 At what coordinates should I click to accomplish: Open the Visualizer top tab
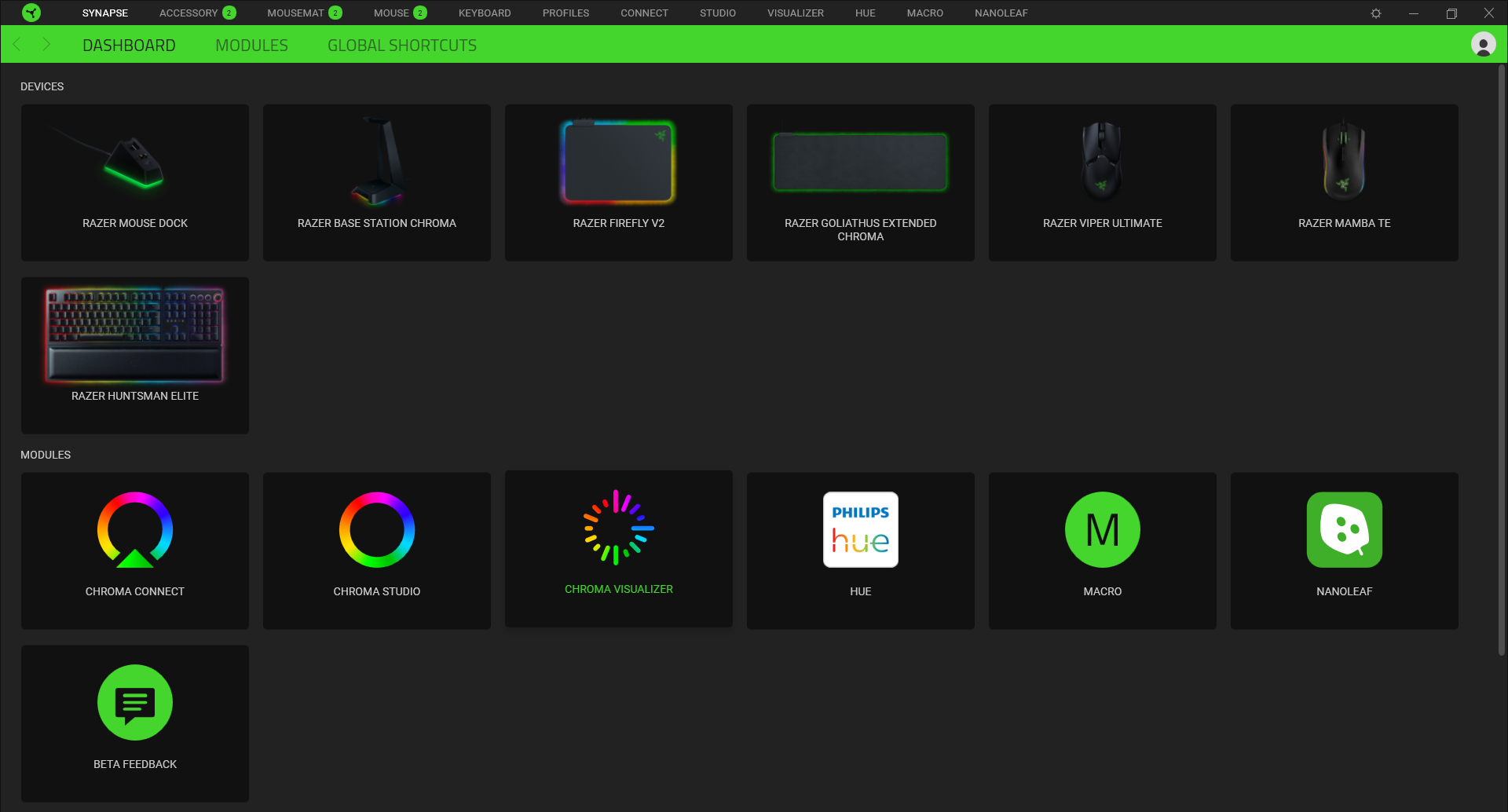point(796,13)
